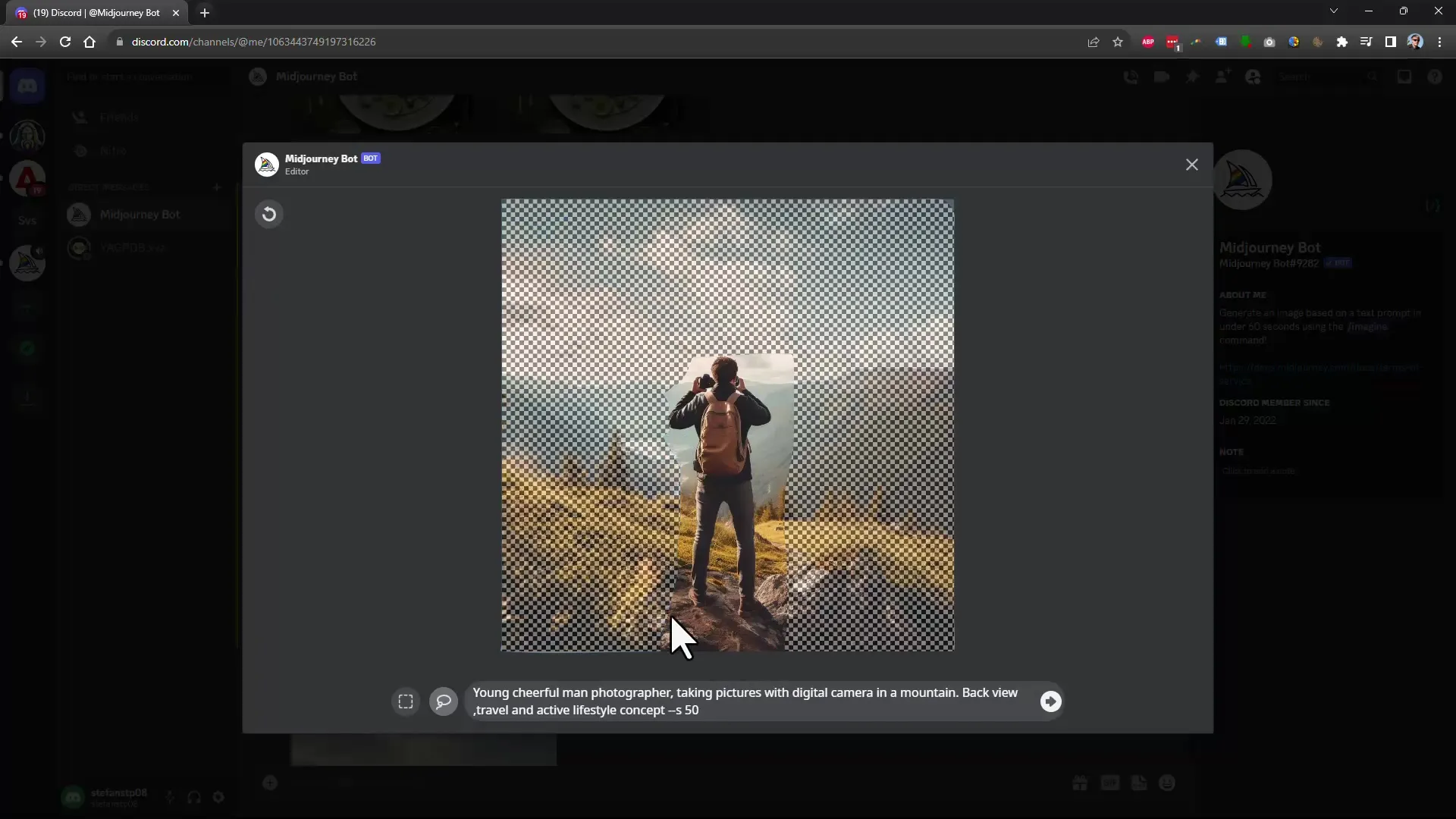Viewport: 1456px width, 819px height.
Task: Toggle deafen headphones icon
Action: pyautogui.click(x=194, y=797)
